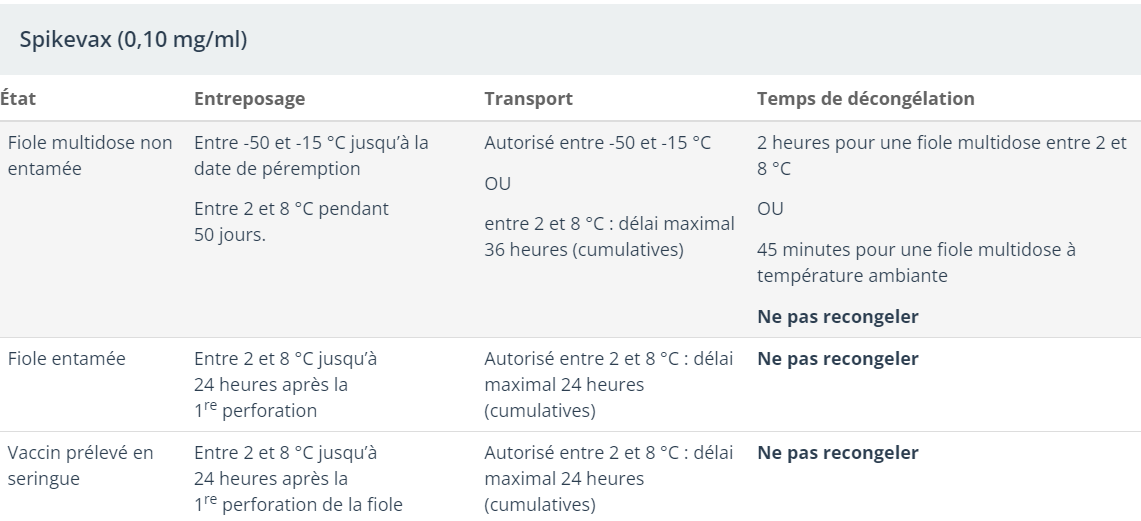Click OU in the Transport column
This screenshot has width=1141, height=521.
click(497, 184)
